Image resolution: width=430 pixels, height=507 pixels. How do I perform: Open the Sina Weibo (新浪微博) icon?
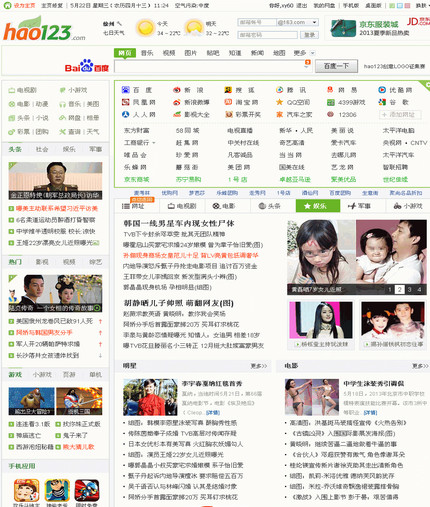coord(177,102)
